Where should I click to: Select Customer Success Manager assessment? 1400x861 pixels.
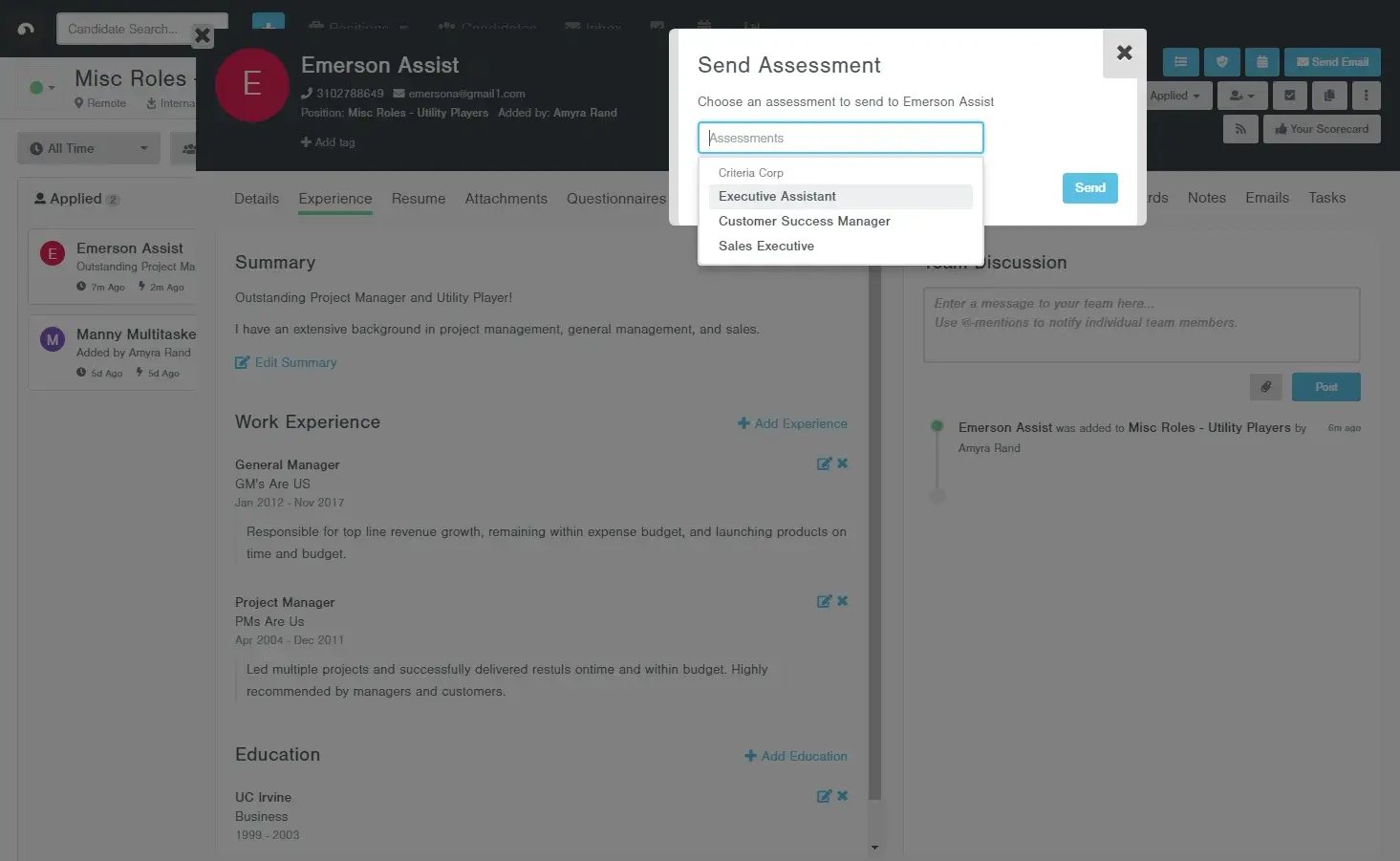click(x=841, y=222)
